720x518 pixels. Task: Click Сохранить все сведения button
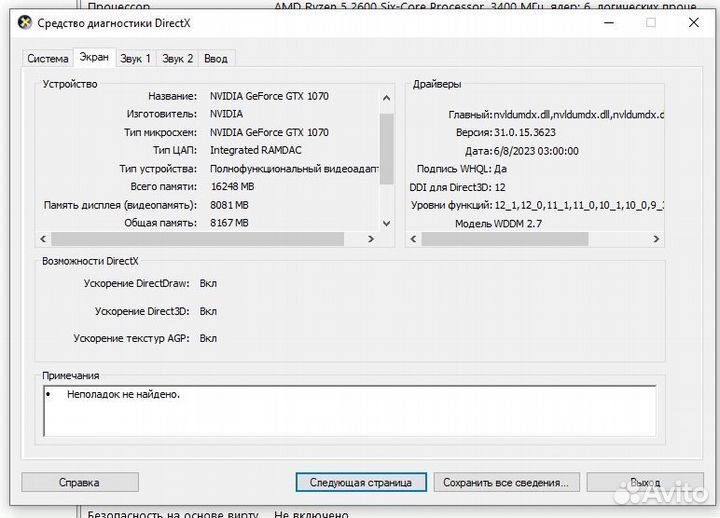pyautogui.click(x=506, y=482)
